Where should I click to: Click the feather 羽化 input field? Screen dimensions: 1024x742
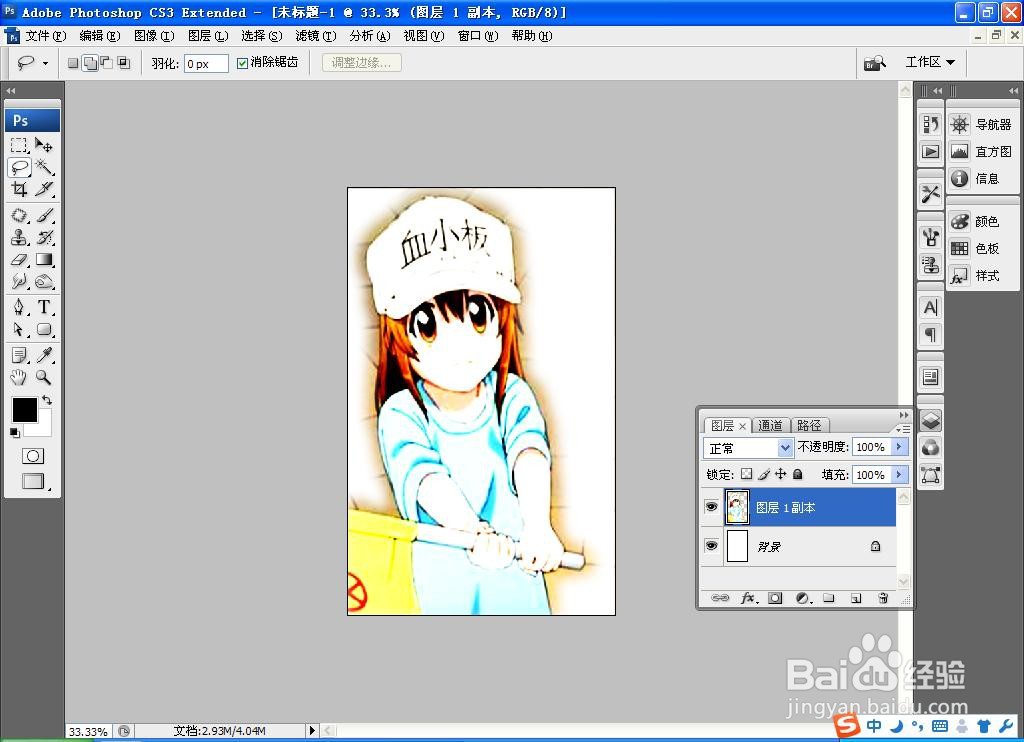click(206, 63)
